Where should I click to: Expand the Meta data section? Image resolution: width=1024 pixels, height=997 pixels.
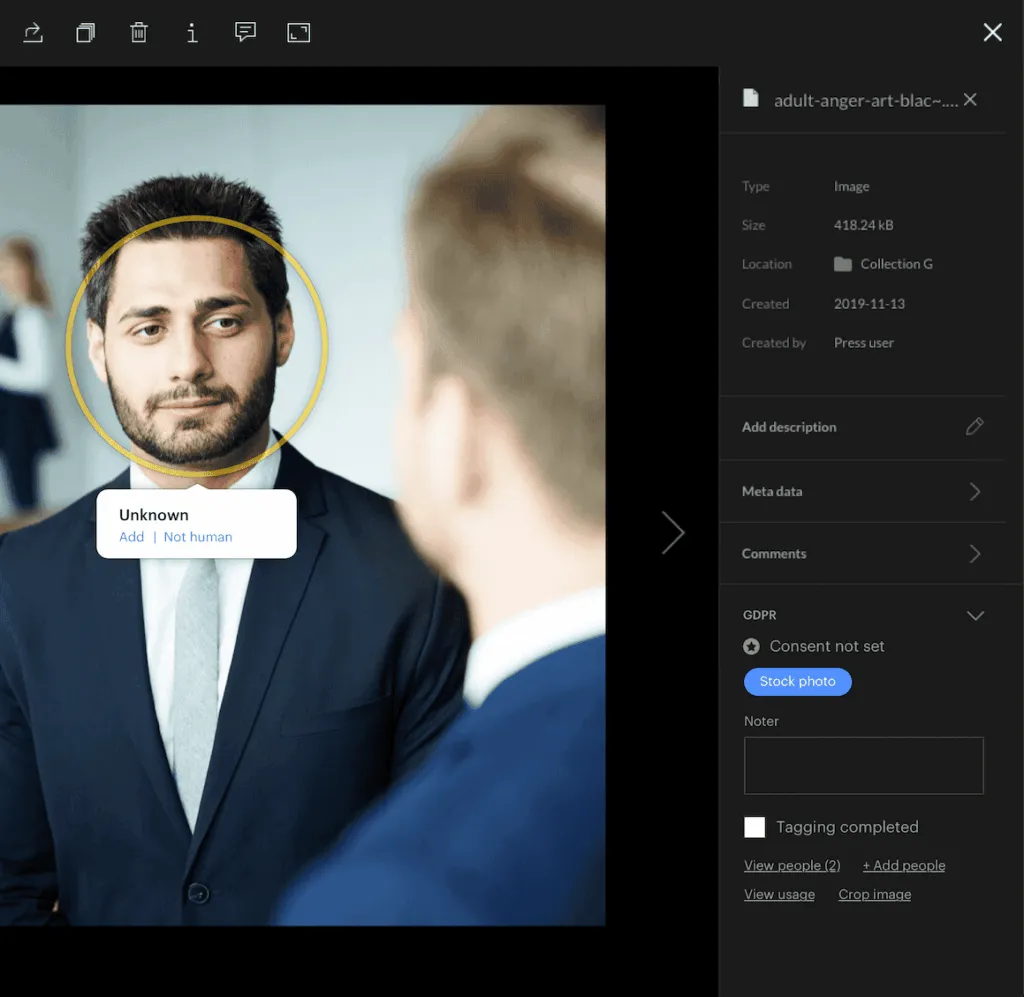click(x=862, y=491)
